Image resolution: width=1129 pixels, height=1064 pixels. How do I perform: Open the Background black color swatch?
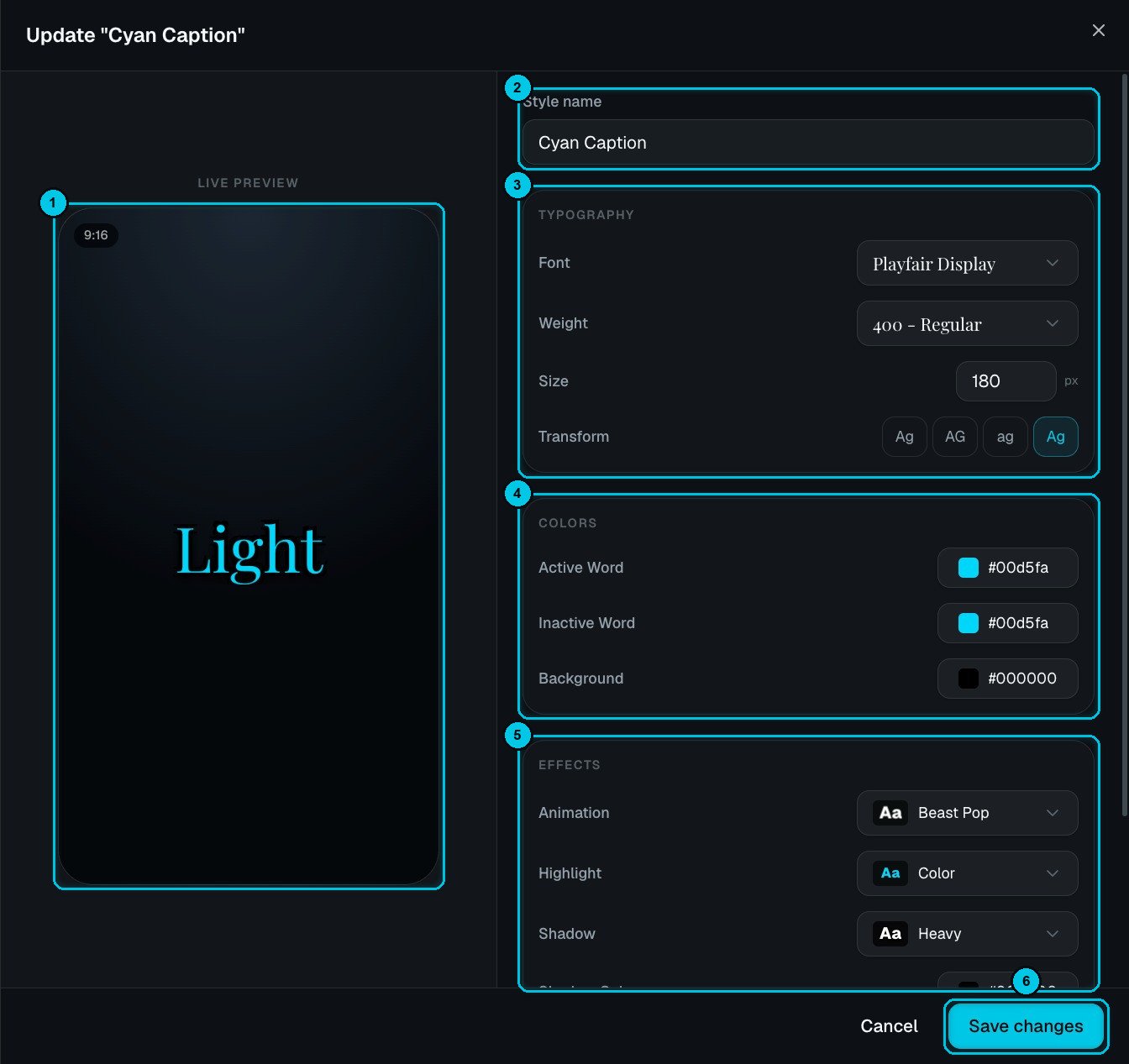pos(968,679)
